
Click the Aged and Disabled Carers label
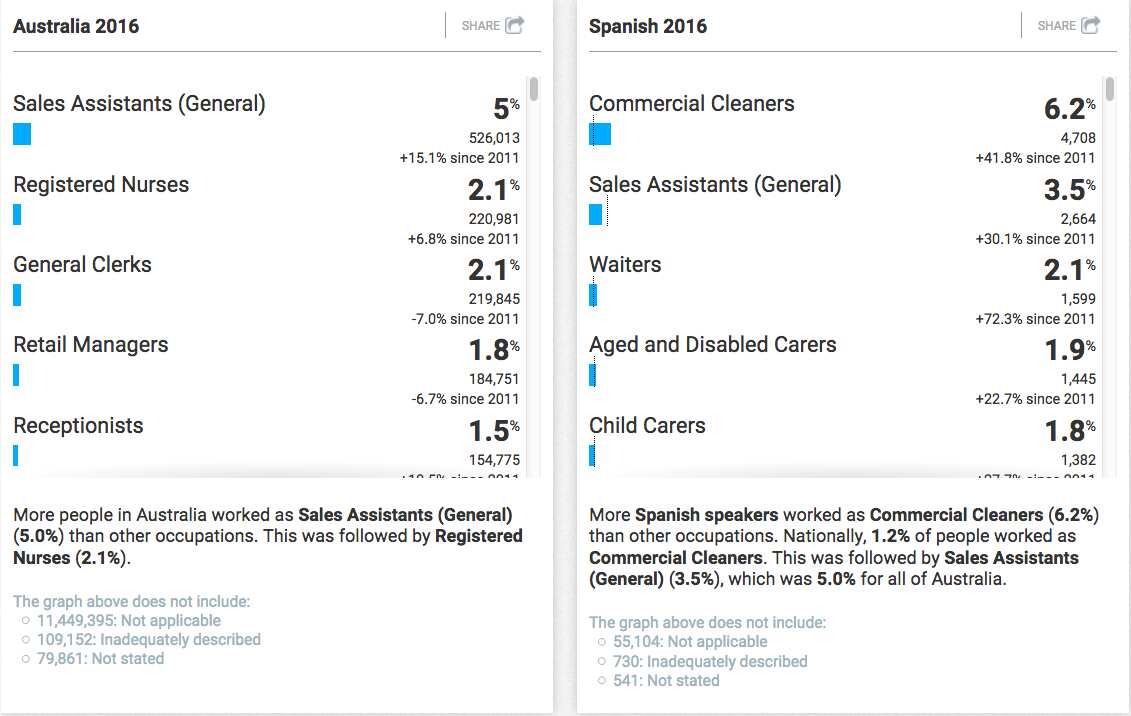(713, 345)
